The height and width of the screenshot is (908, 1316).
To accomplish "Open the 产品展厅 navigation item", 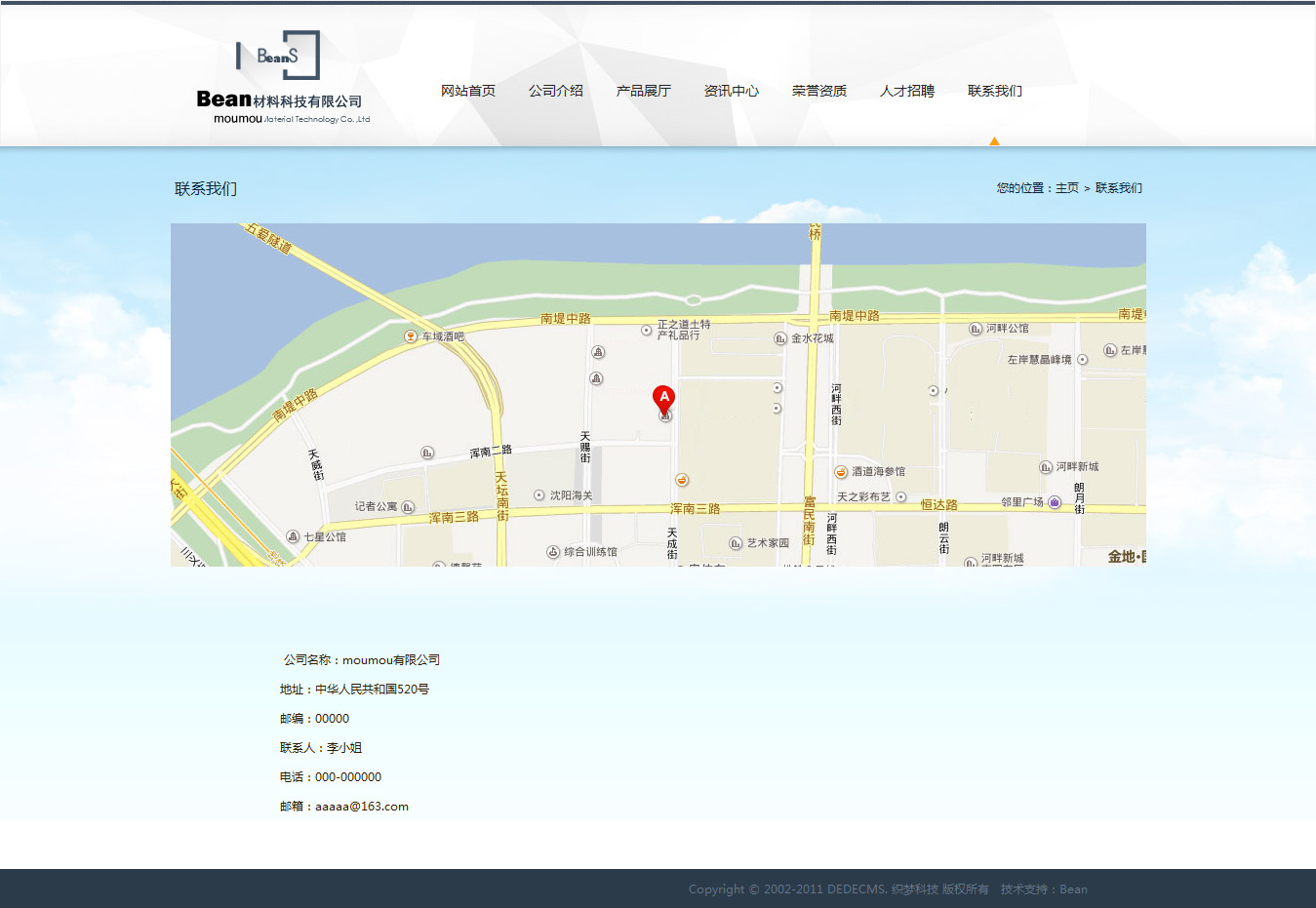I will [x=644, y=91].
